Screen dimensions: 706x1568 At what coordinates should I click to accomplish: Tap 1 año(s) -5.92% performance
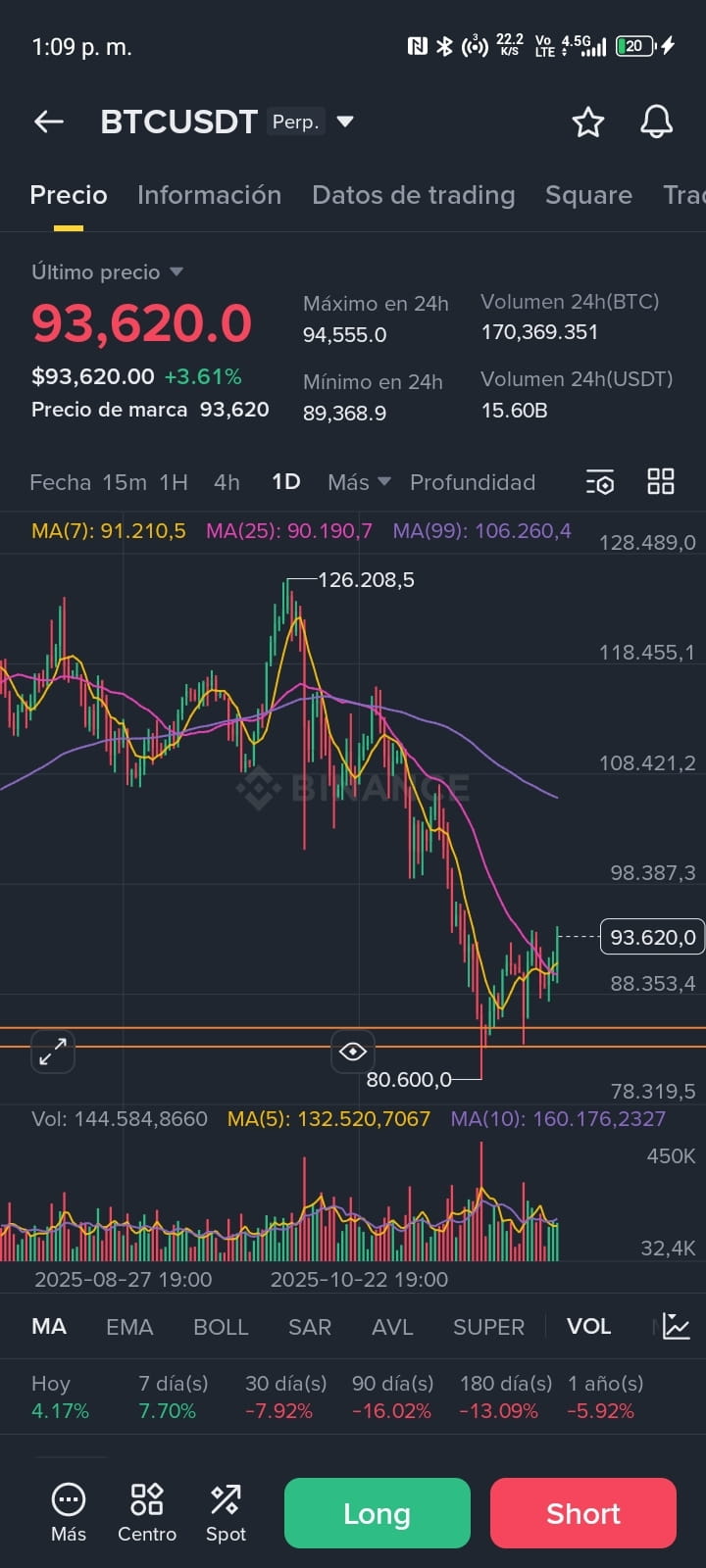(605, 1397)
